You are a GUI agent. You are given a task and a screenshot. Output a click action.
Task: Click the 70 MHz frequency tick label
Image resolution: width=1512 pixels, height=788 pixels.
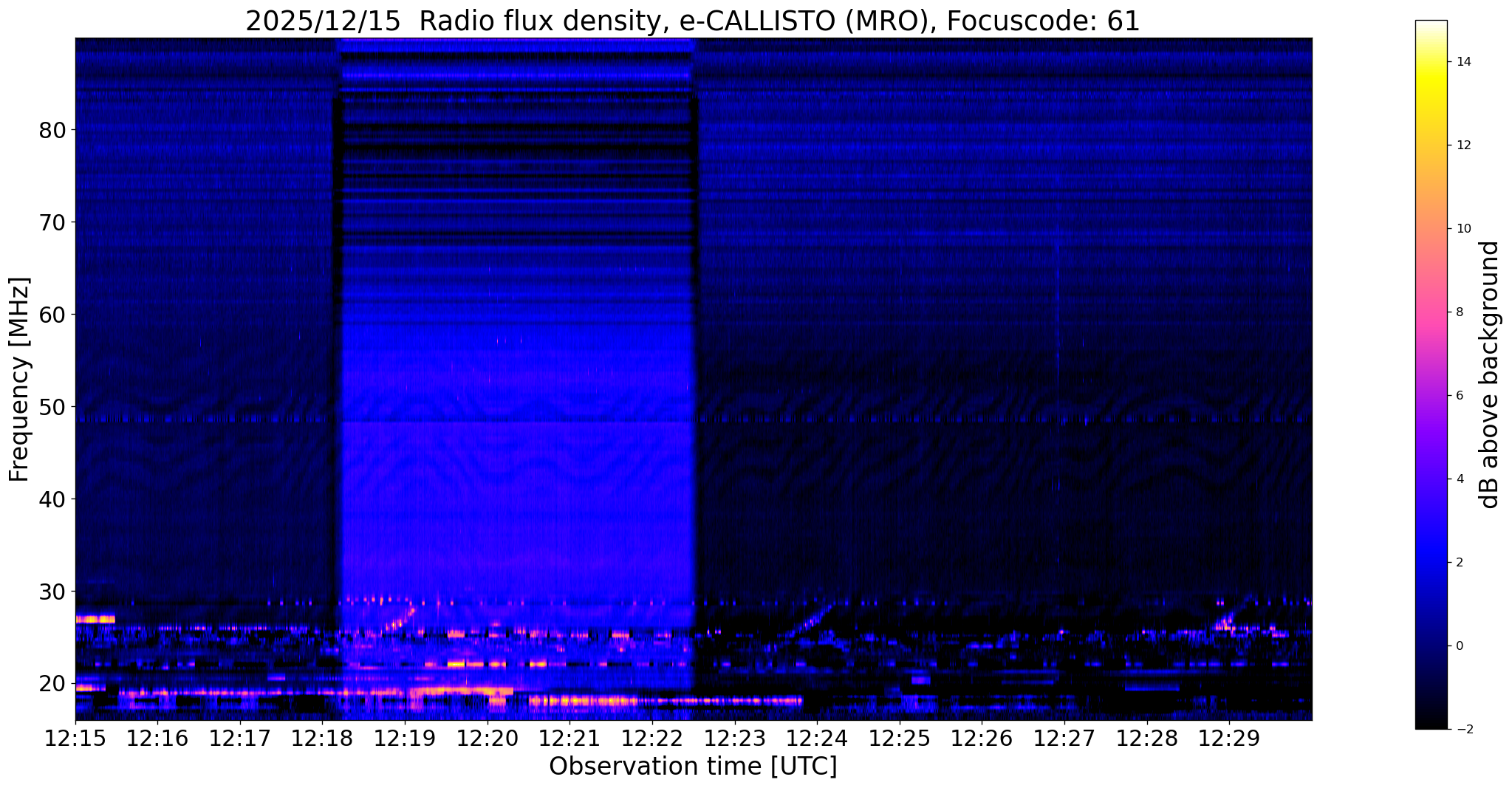pyautogui.click(x=52, y=222)
